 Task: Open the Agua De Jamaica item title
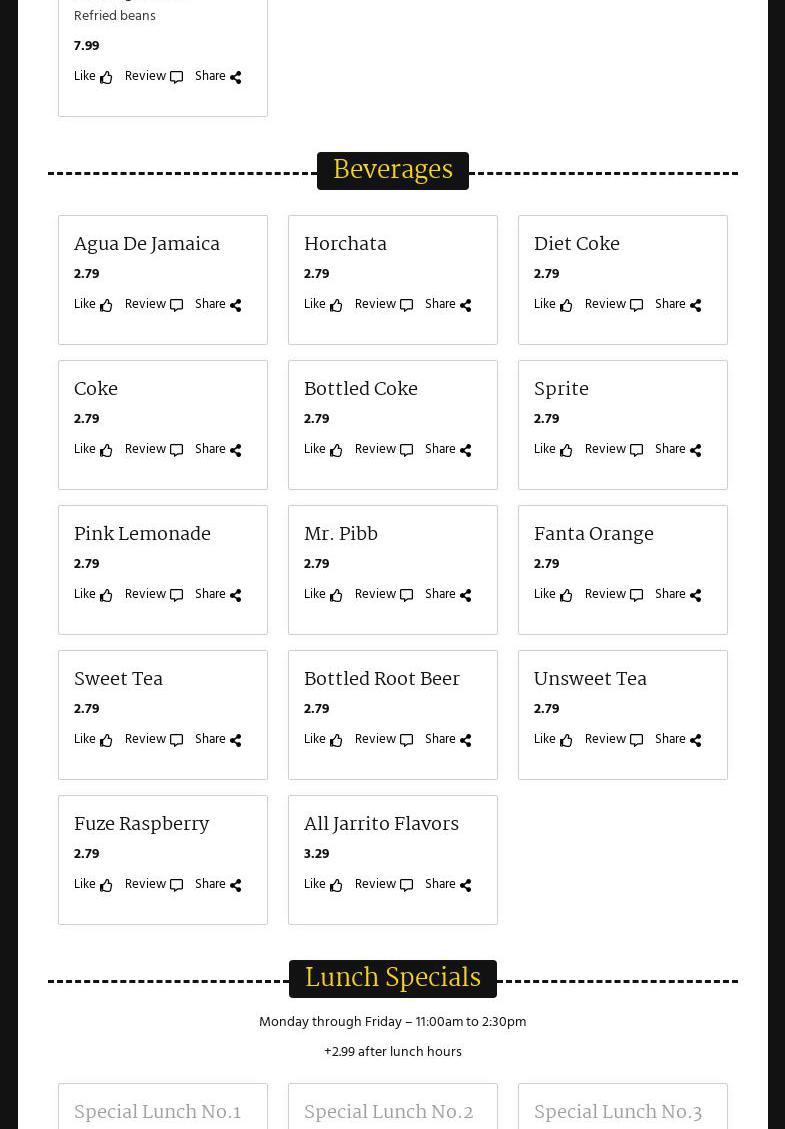point(147,244)
